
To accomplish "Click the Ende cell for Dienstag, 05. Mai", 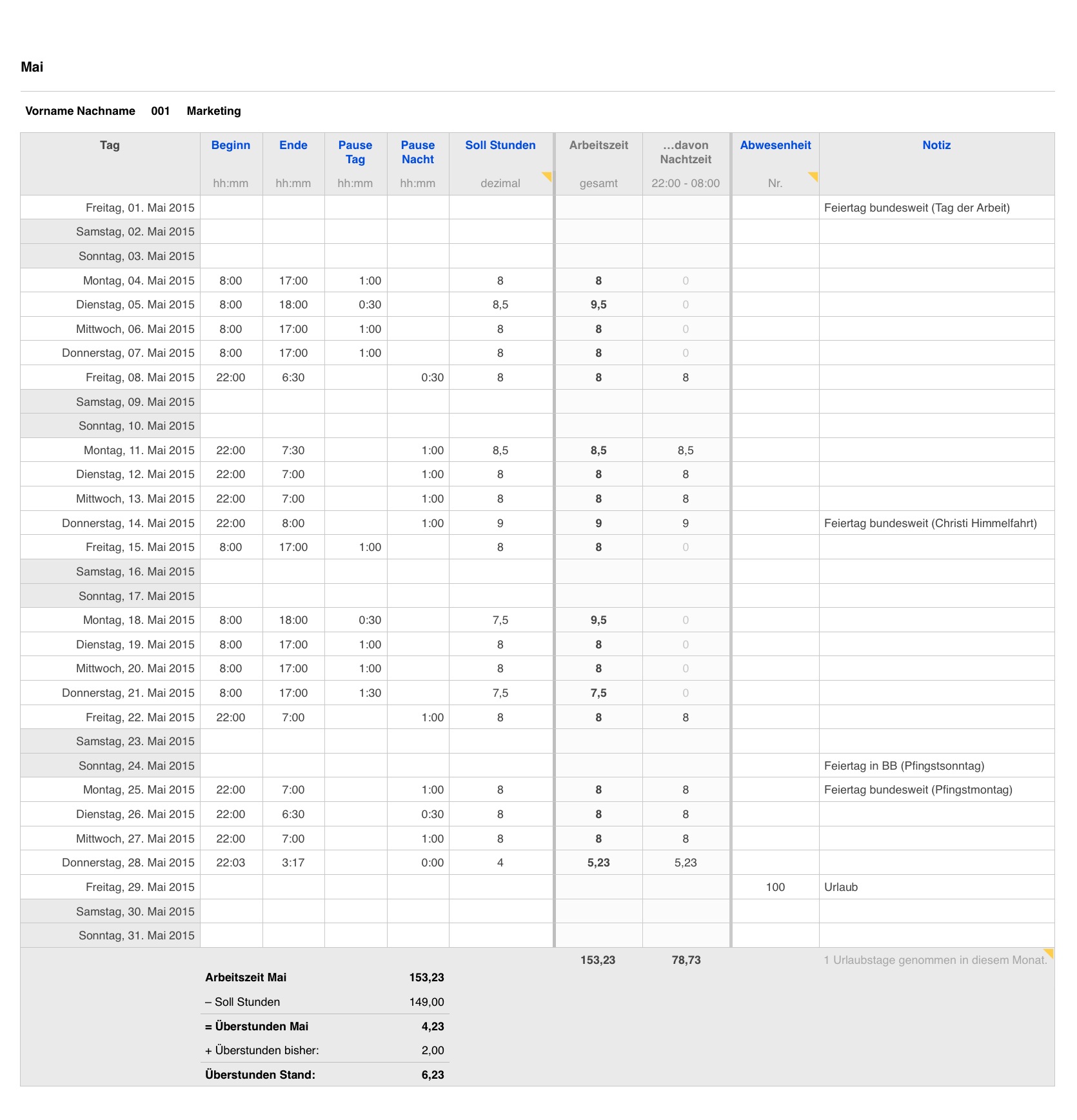I will [x=293, y=305].
